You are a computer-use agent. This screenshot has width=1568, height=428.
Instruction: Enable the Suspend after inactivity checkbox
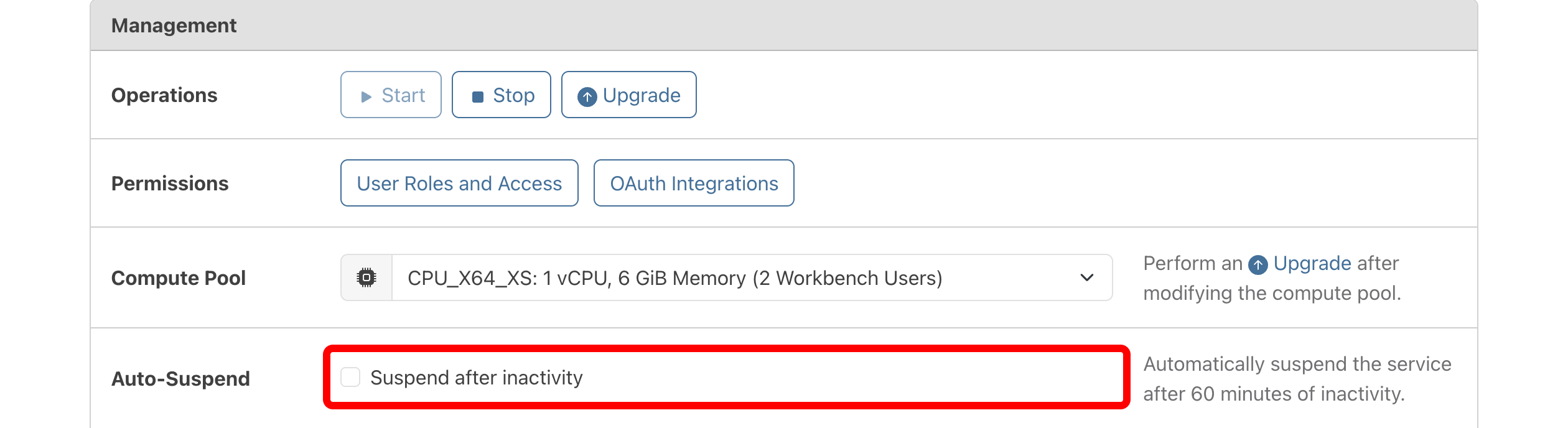[x=350, y=377]
